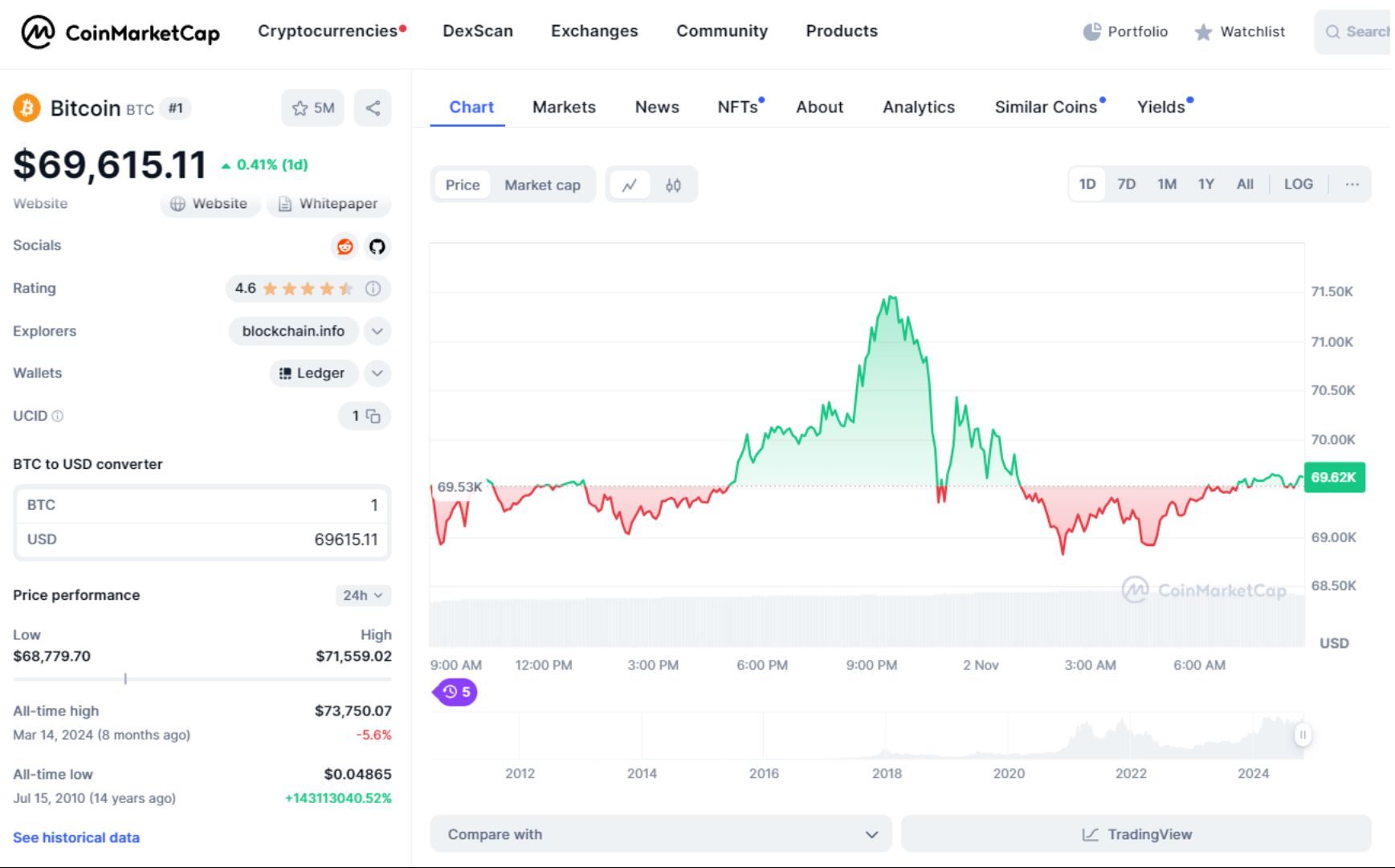
Task: Switch to the Markets tab
Action: pos(563,107)
